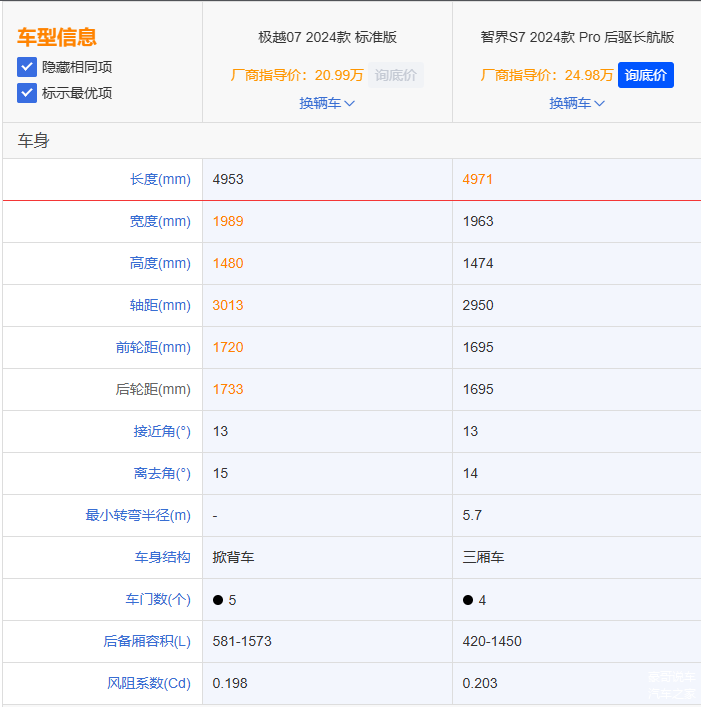Screen dimensions: 701x707
Task: Uncheck the 标示最优项 checkbox
Action: (x=27, y=93)
